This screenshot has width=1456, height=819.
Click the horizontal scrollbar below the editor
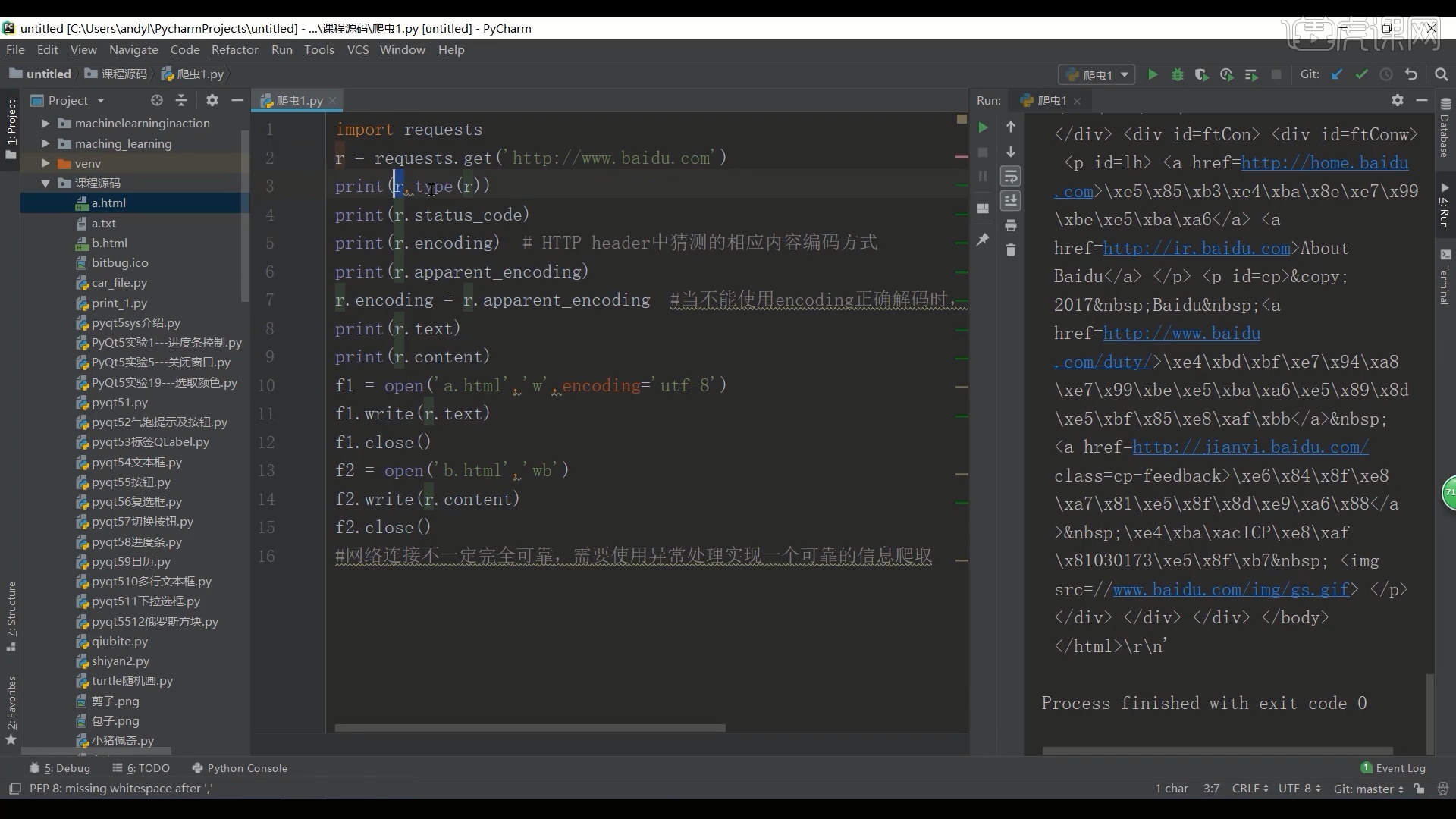pyautogui.click(x=531, y=727)
